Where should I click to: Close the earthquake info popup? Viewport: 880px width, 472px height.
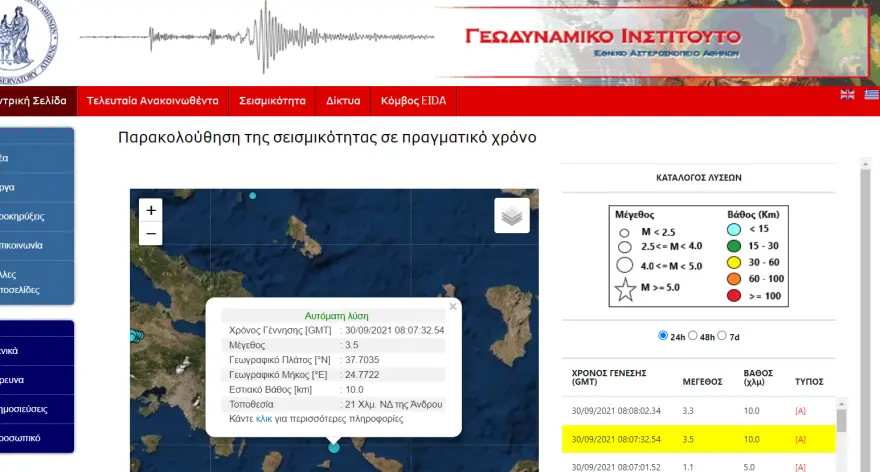(x=453, y=307)
